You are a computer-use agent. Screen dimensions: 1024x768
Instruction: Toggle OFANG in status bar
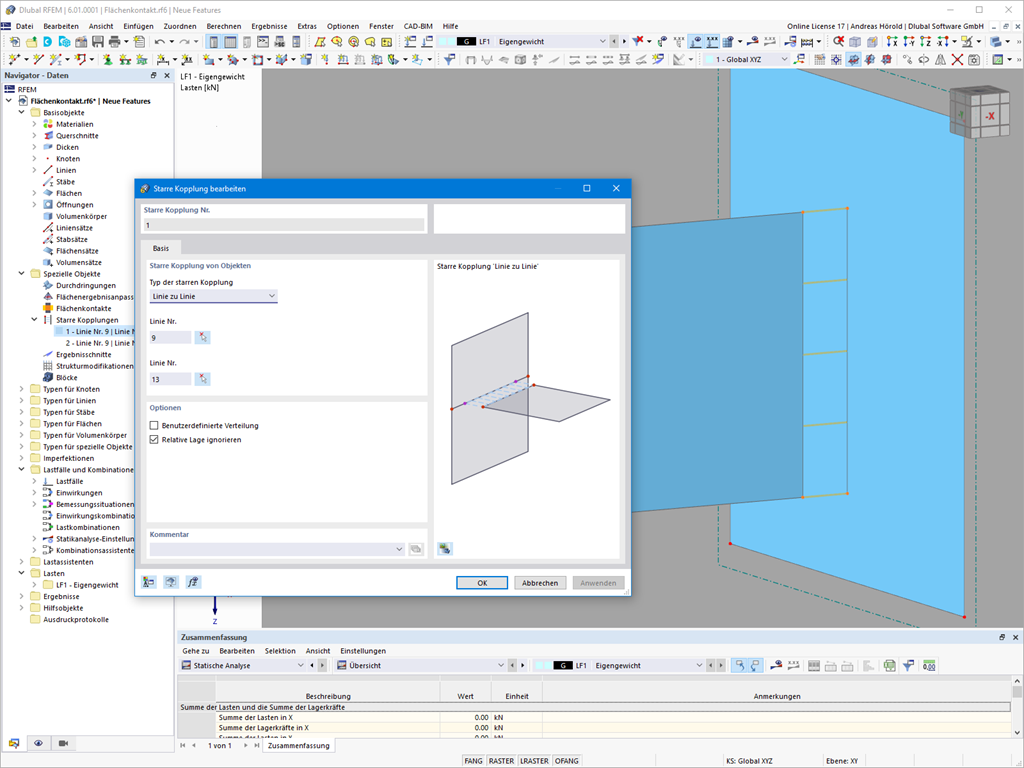click(566, 761)
